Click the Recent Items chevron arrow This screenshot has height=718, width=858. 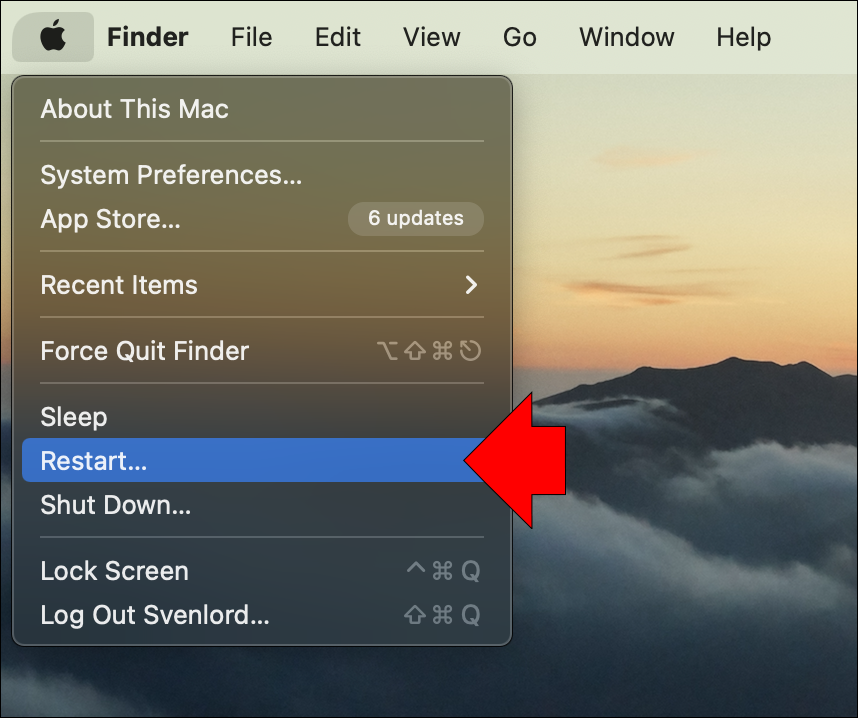click(471, 285)
